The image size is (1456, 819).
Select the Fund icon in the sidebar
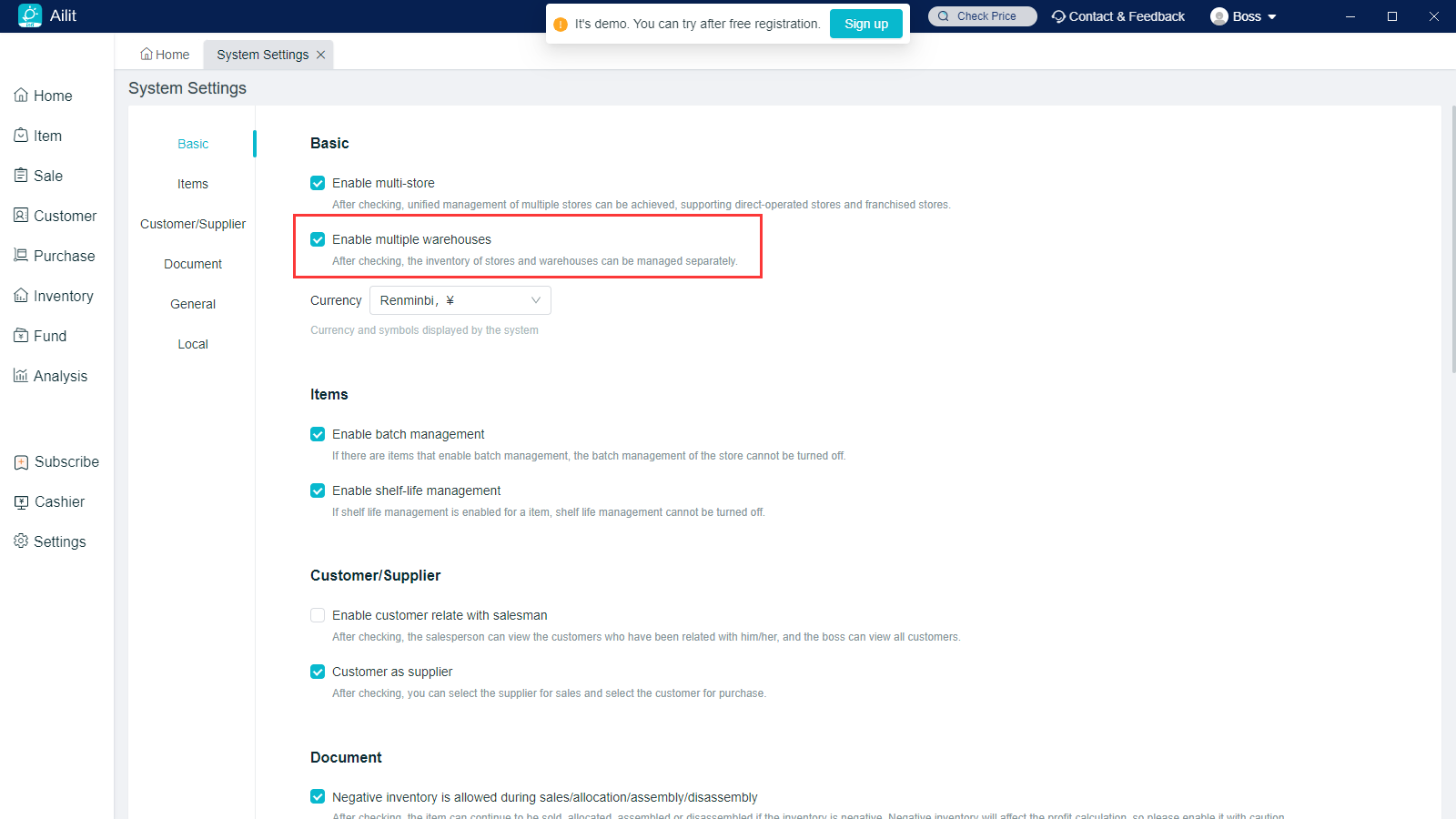(x=21, y=336)
